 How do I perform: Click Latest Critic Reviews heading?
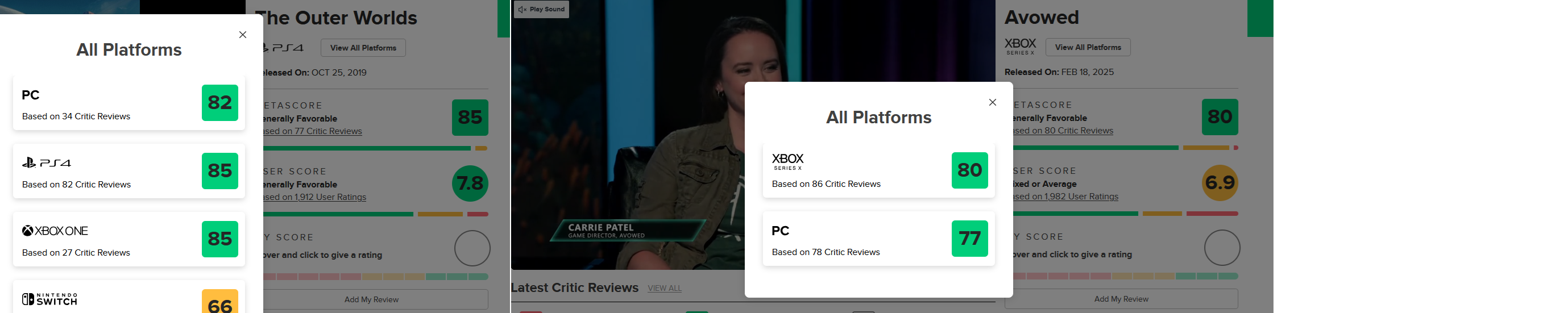(x=575, y=287)
